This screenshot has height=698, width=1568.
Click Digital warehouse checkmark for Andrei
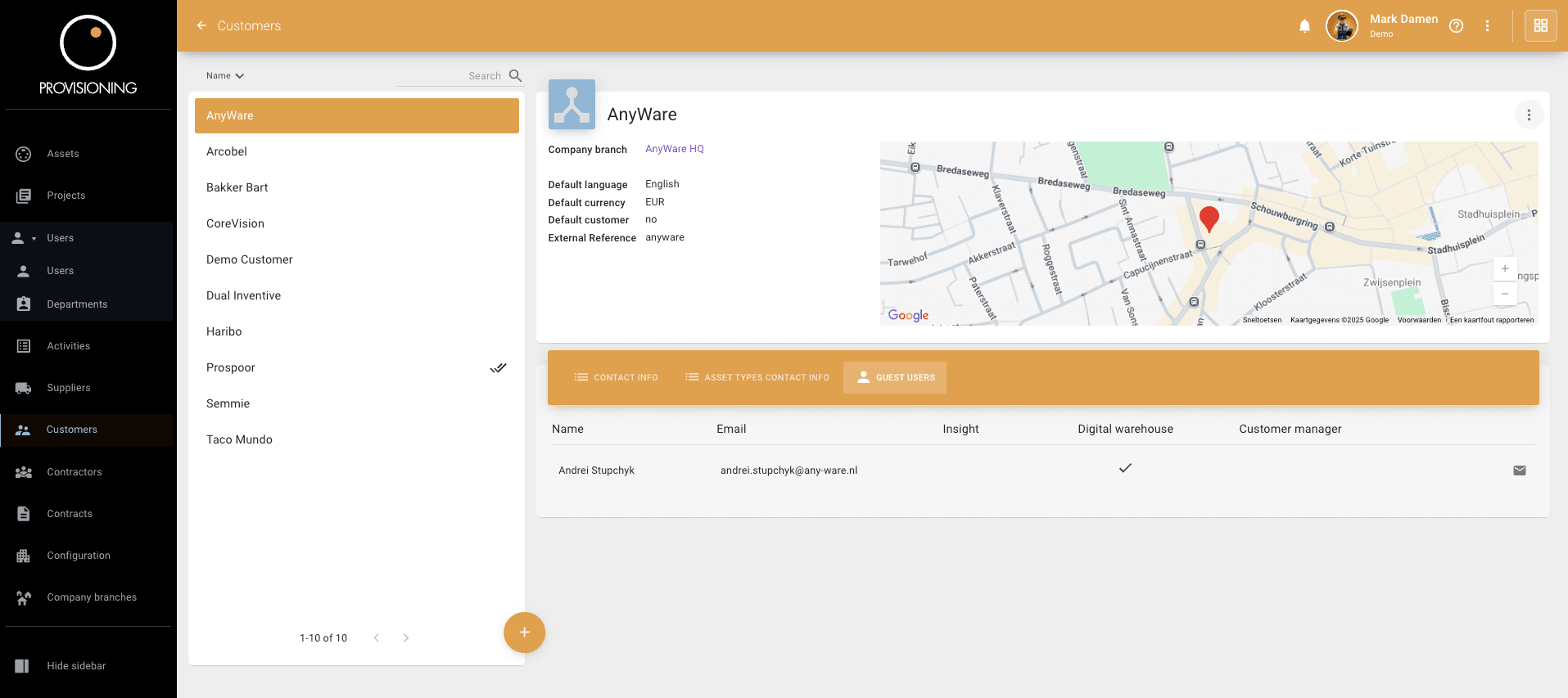[x=1125, y=468]
